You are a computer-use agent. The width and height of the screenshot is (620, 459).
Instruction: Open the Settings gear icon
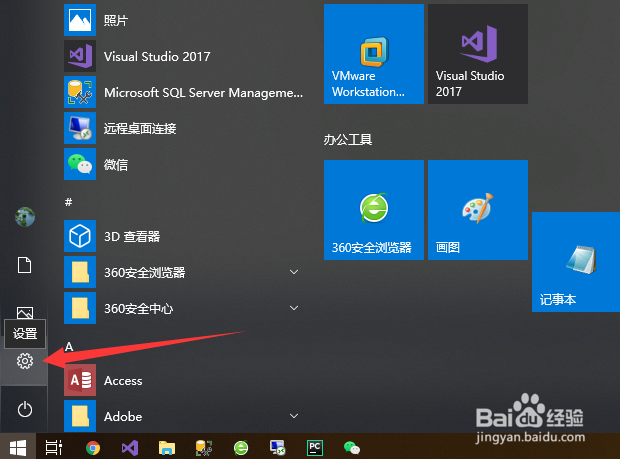pos(25,361)
